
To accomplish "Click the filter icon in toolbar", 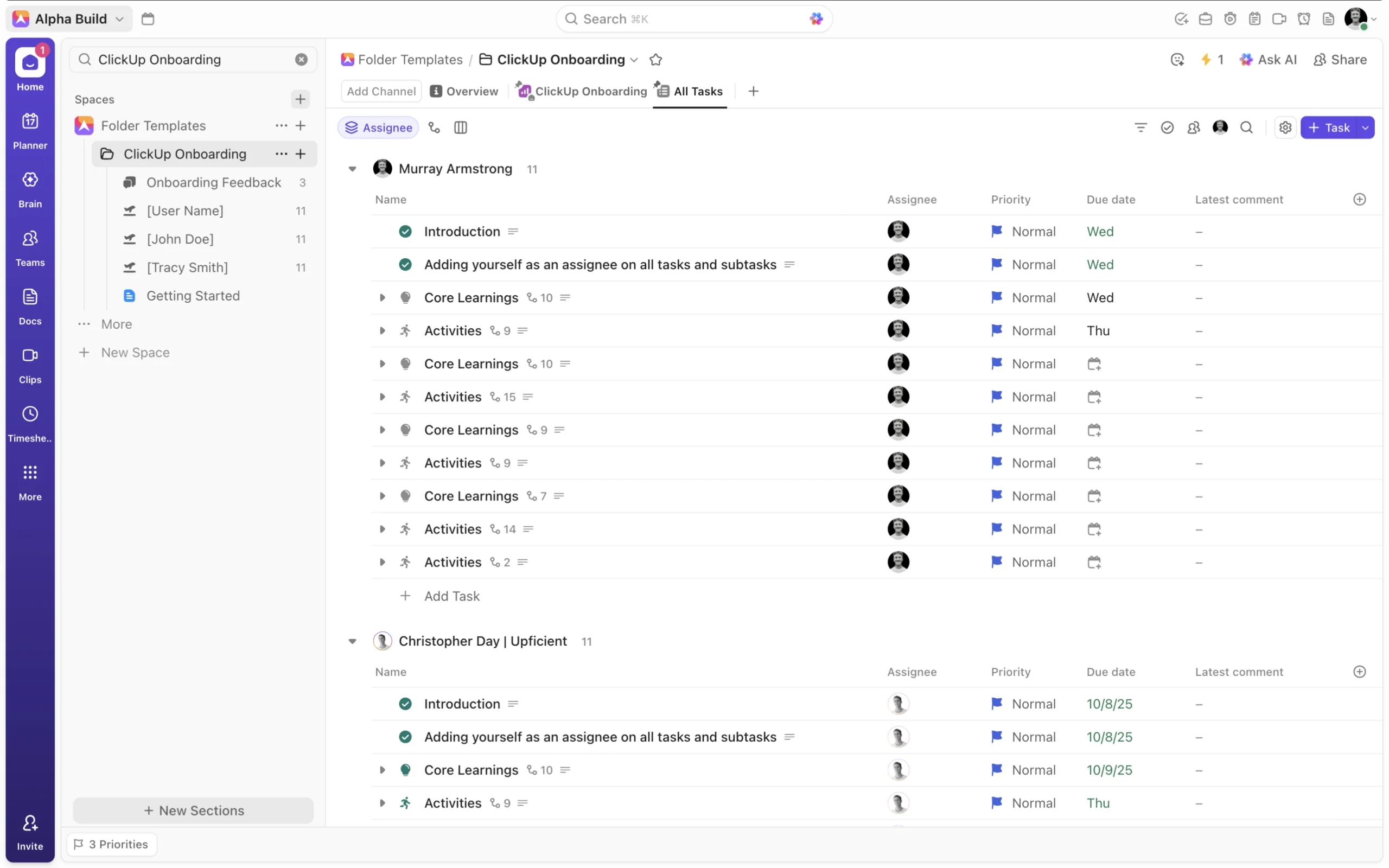I will point(1140,127).
